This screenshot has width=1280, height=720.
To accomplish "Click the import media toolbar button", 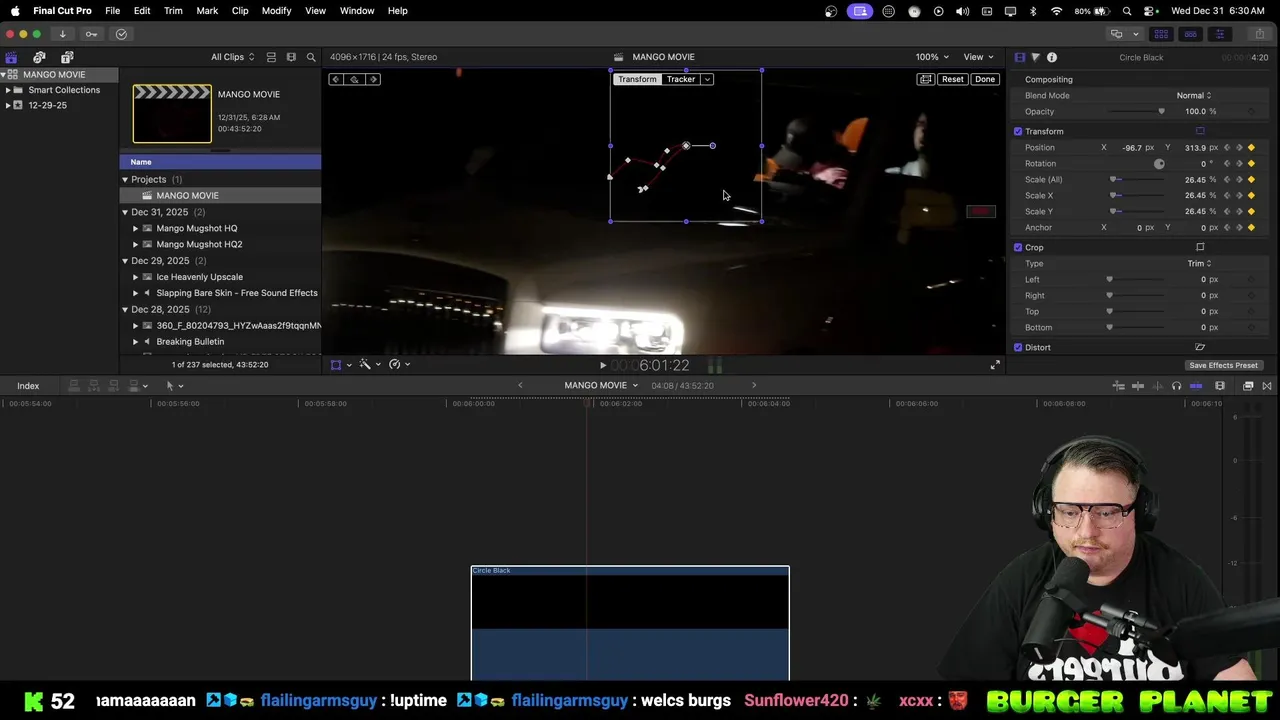I will point(62,34).
